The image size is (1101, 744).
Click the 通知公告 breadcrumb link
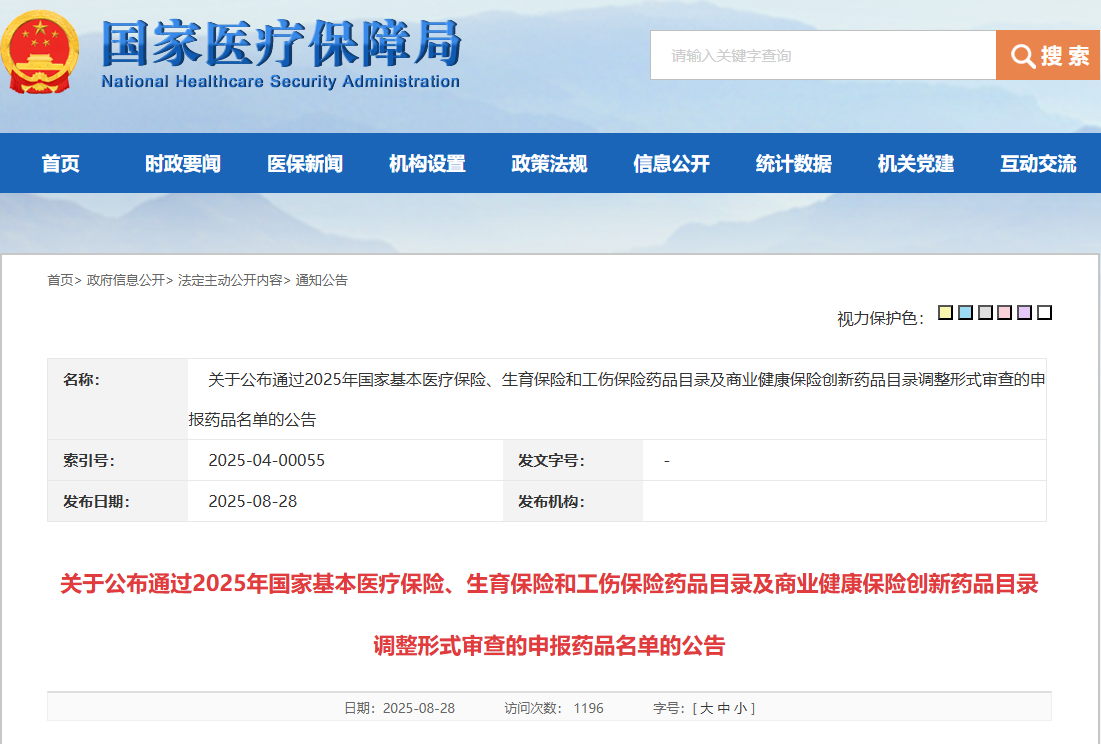[x=321, y=281]
